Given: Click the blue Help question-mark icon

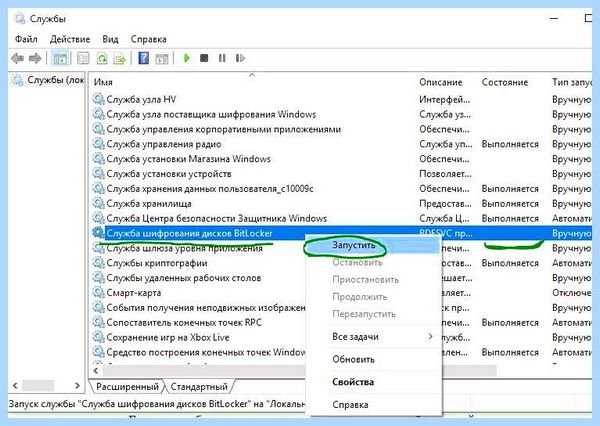Looking at the screenshot, I should coord(143,58).
